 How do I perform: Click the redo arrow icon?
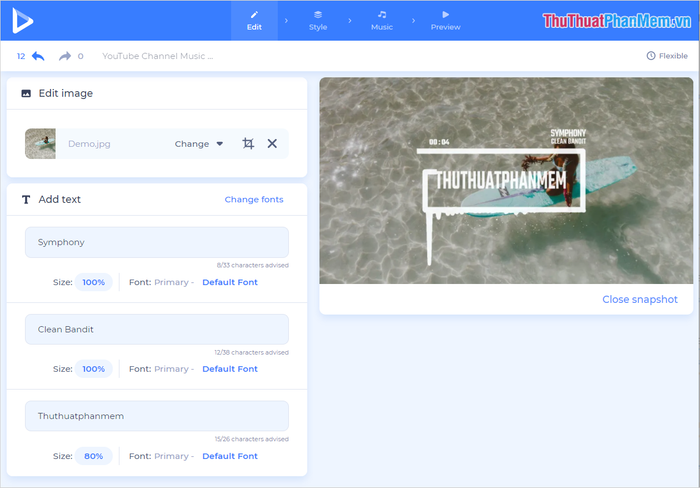[x=65, y=56]
